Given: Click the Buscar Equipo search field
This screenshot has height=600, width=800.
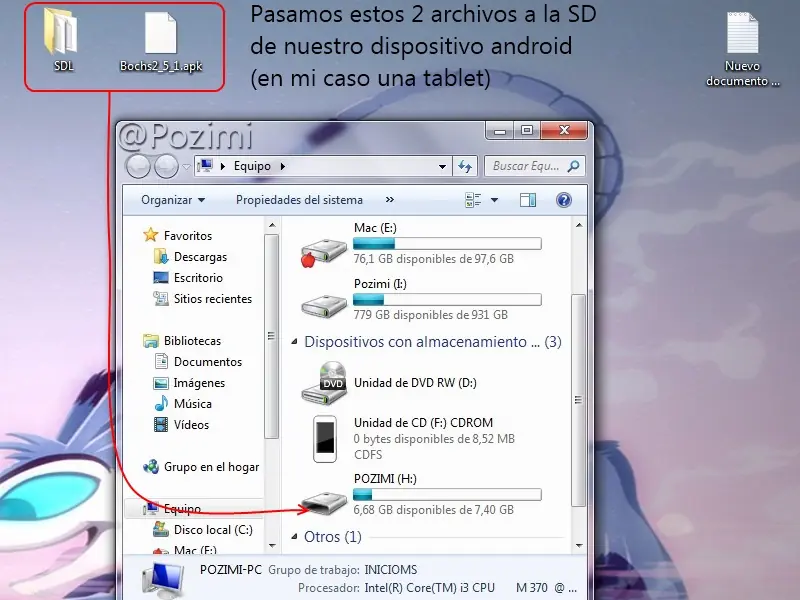Looking at the screenshot, I should [x=534, y=166].
